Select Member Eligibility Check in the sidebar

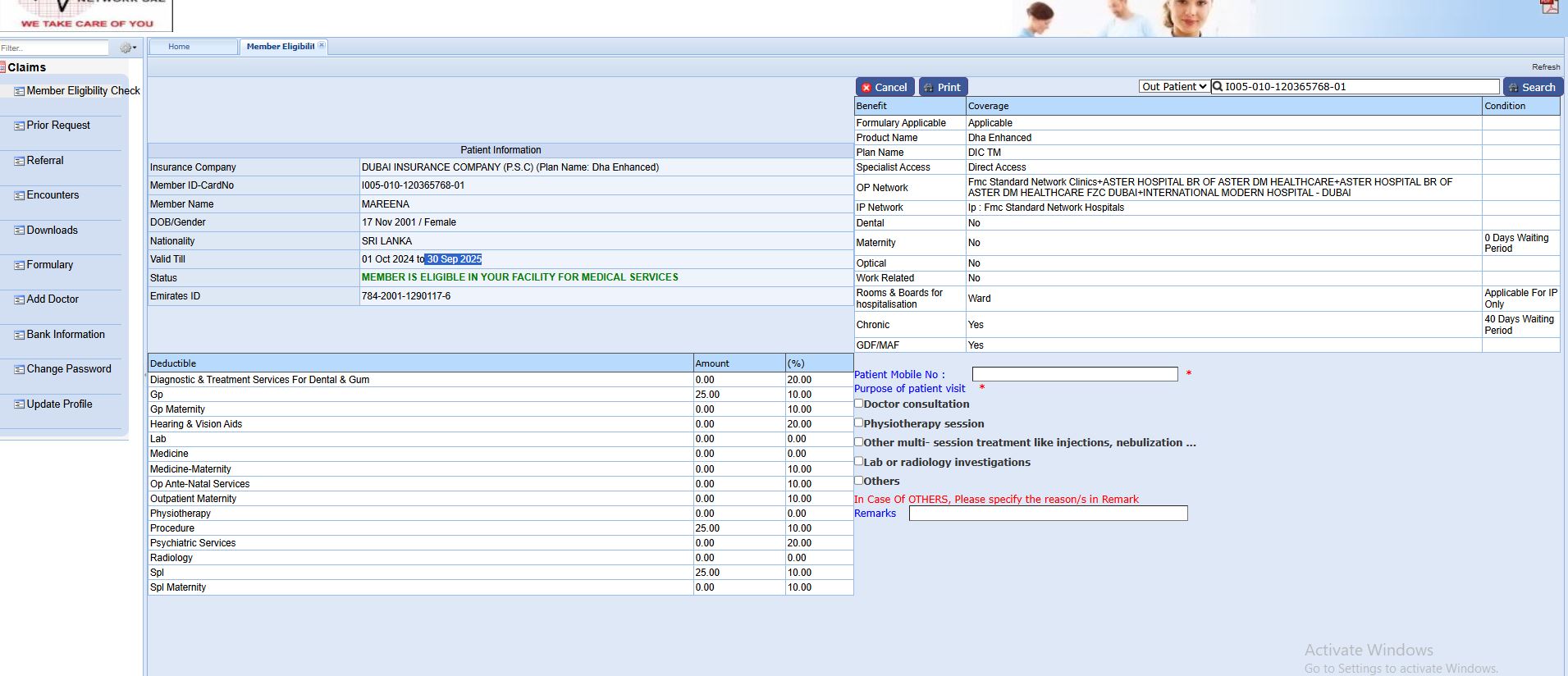click(83, 91)
